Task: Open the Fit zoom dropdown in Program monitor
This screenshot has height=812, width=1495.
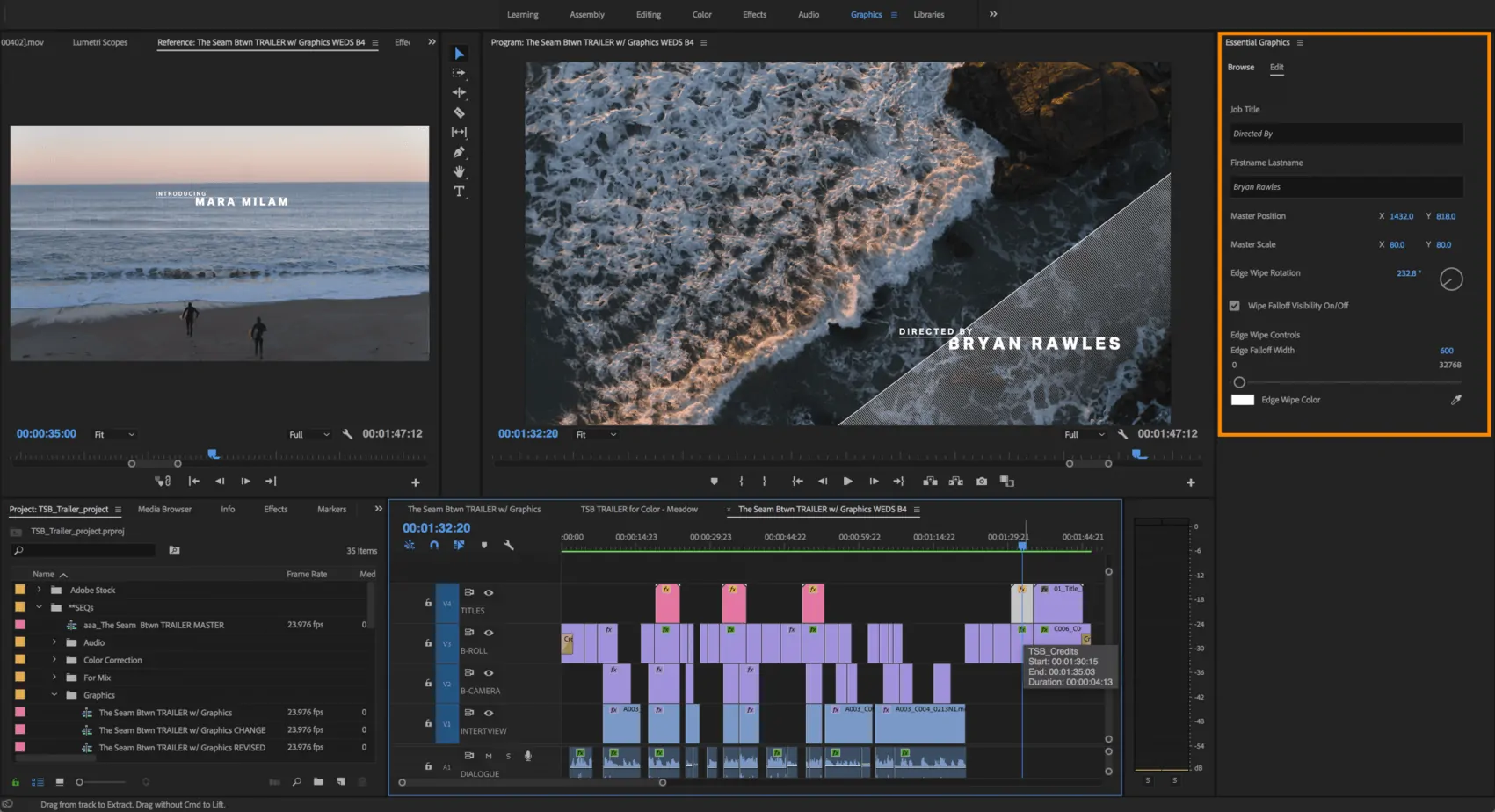Action: click(x=596, y=433)
